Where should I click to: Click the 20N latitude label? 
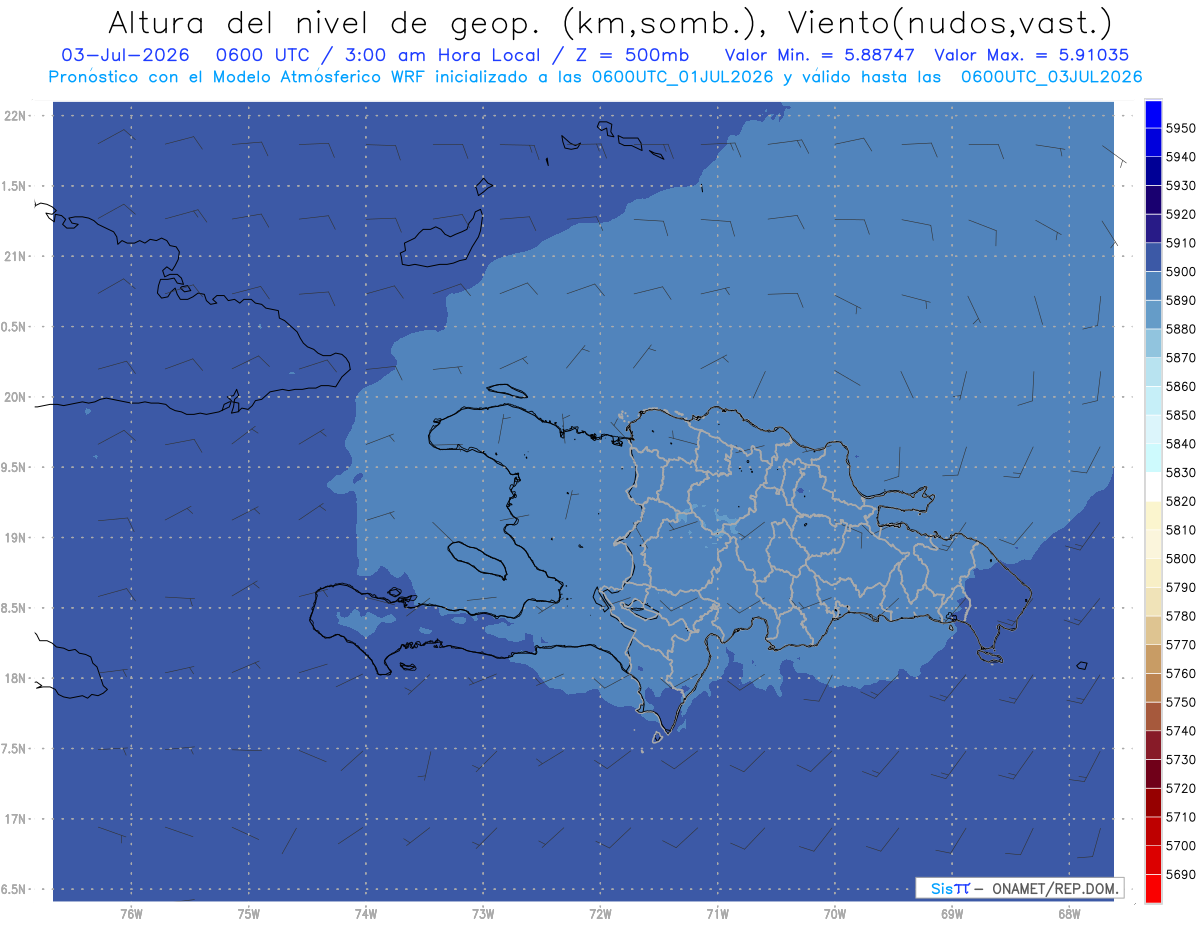17,397
